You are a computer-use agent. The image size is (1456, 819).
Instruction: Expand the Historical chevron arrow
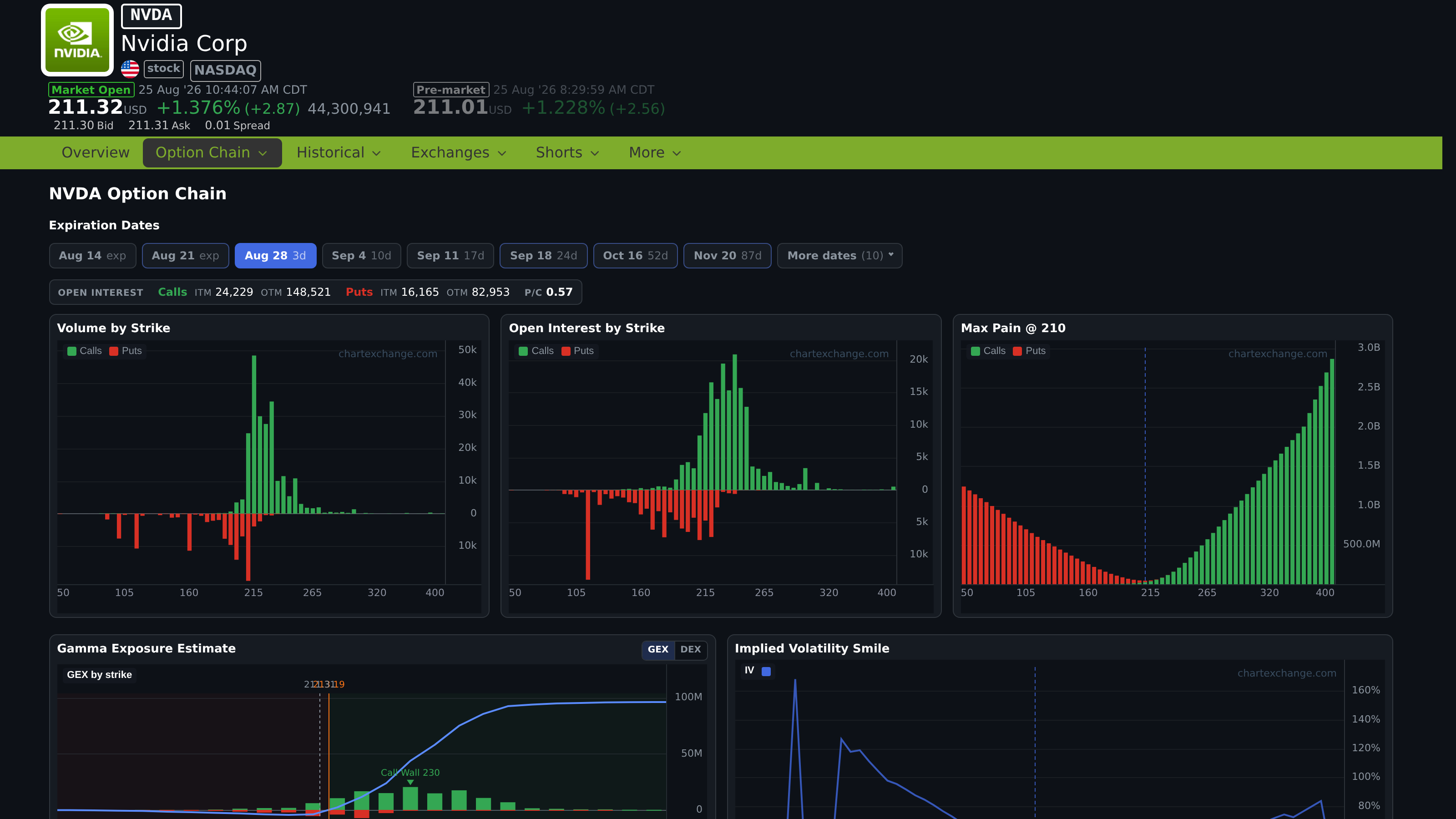(x=377, y=153)
